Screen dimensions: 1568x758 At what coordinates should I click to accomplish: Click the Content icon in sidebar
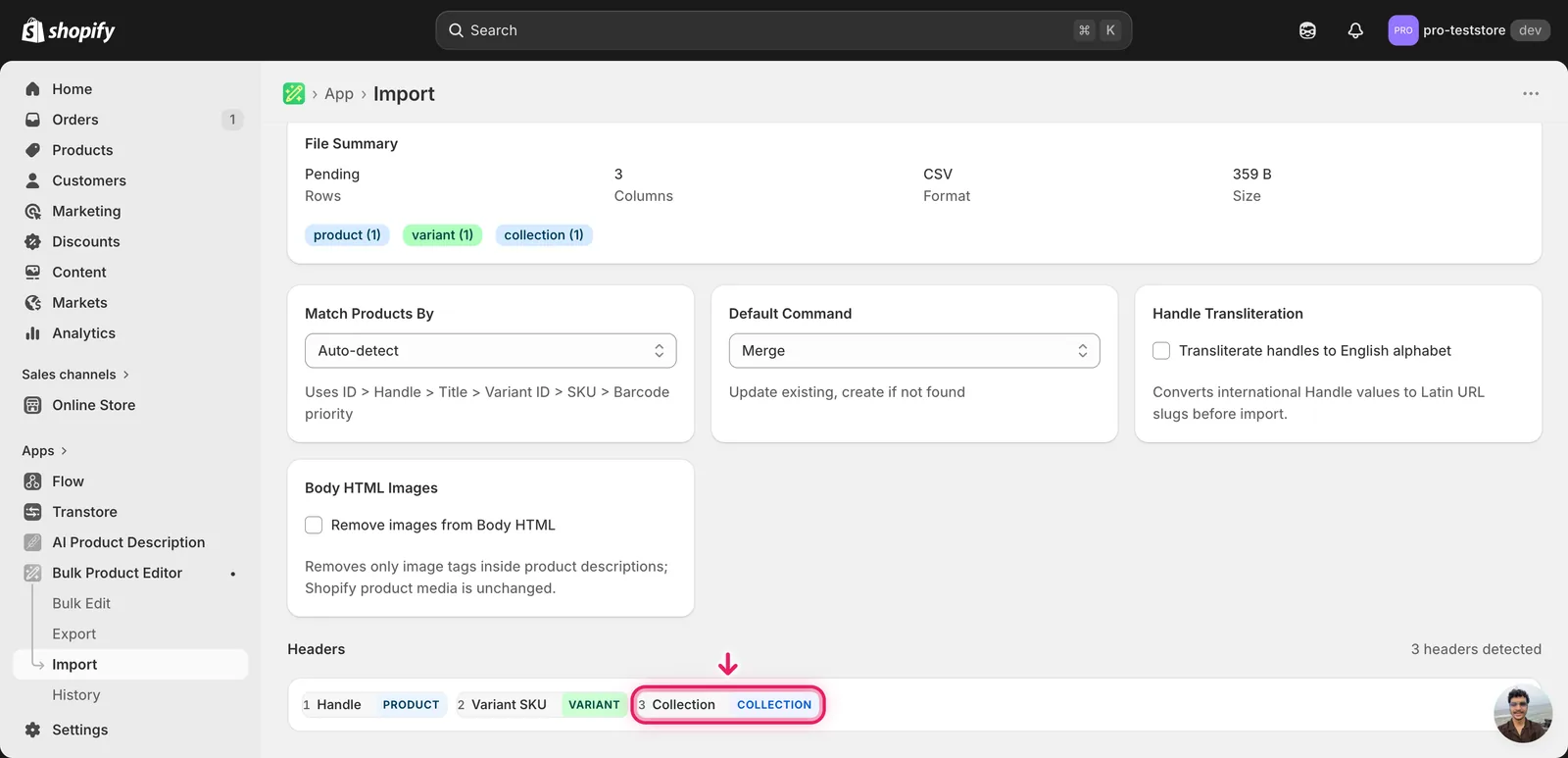pyautogui.click(x=32, y=272)
